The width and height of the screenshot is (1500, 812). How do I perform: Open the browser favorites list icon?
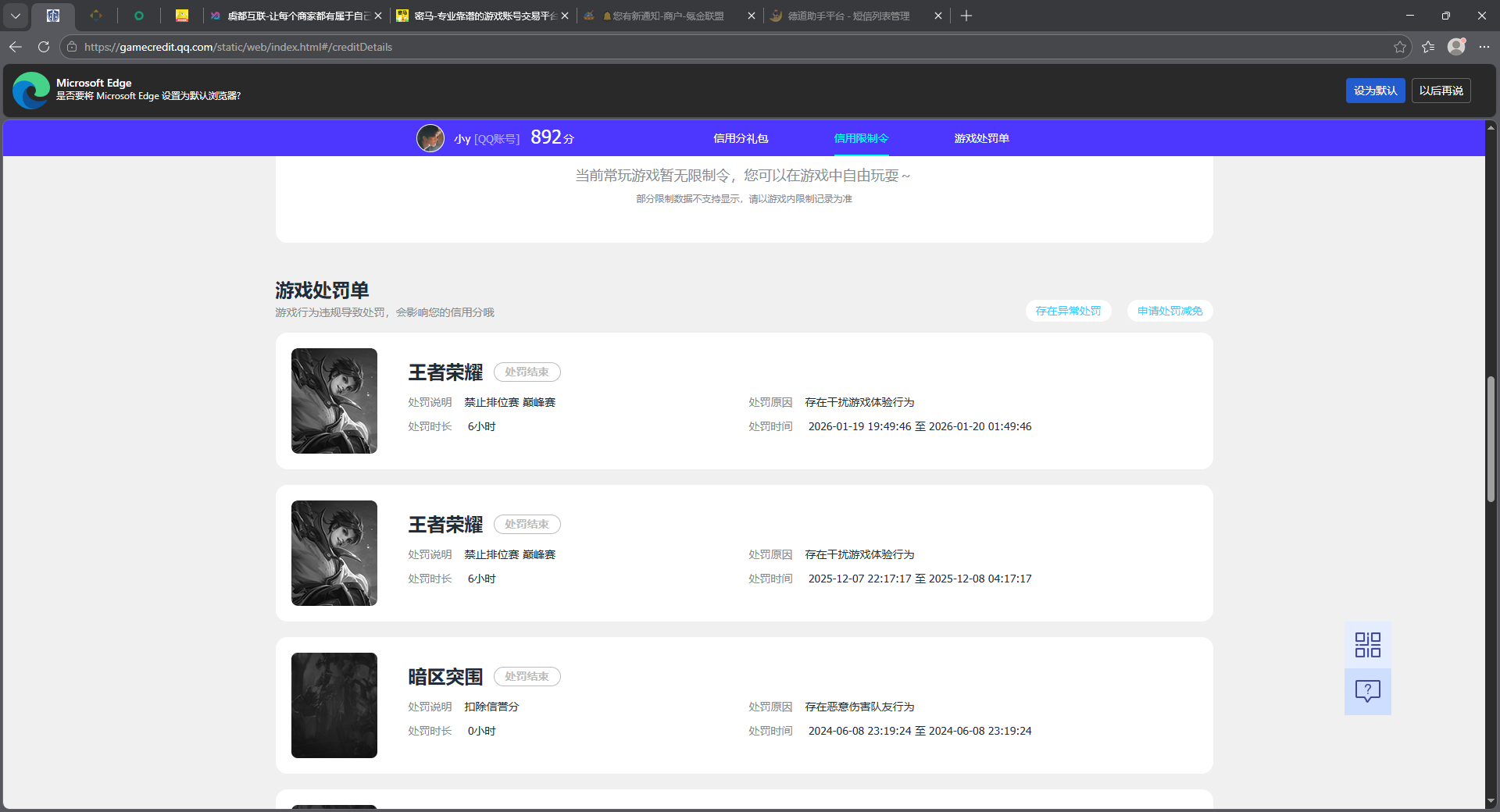coord(1428,47)
